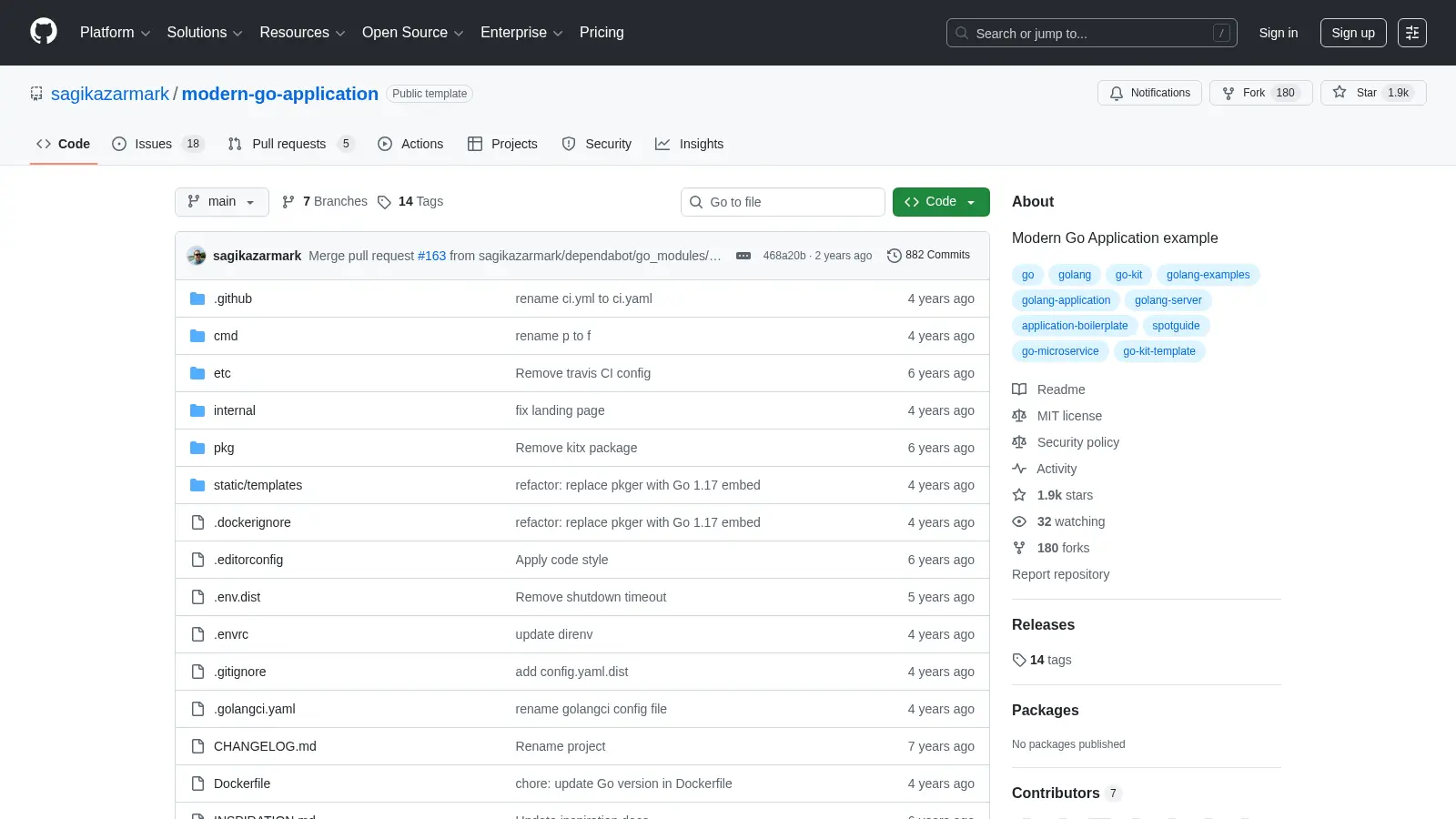Switch to the Insights tab
The width and height of the screenshot is (1456, 819).
[689, 144]
